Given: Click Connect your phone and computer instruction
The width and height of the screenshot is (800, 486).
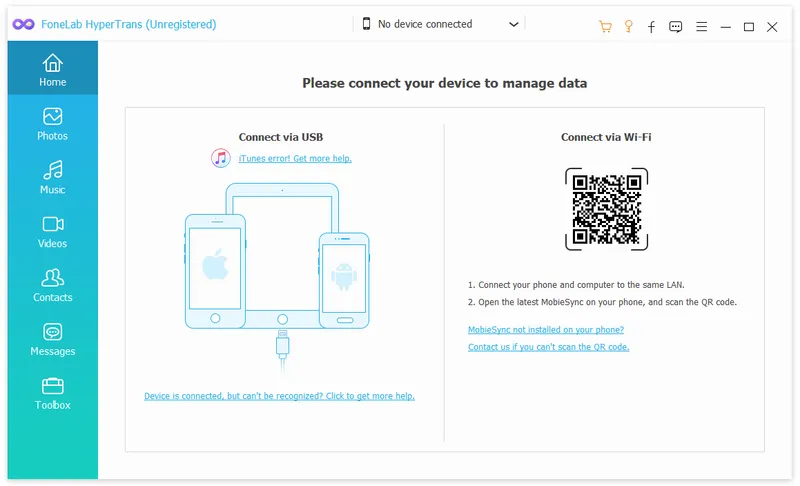Looking at the screenshot, I should (576, 285).
